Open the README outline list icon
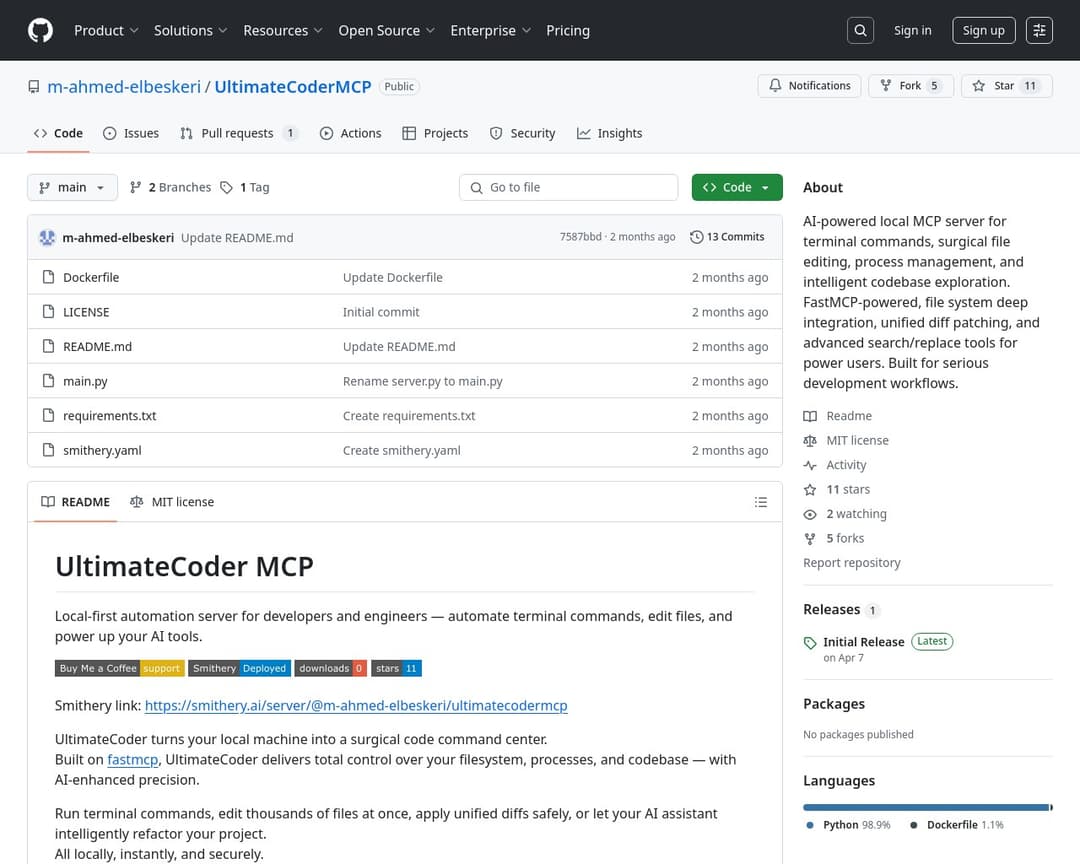1080x864 pixels. [760, 502]
